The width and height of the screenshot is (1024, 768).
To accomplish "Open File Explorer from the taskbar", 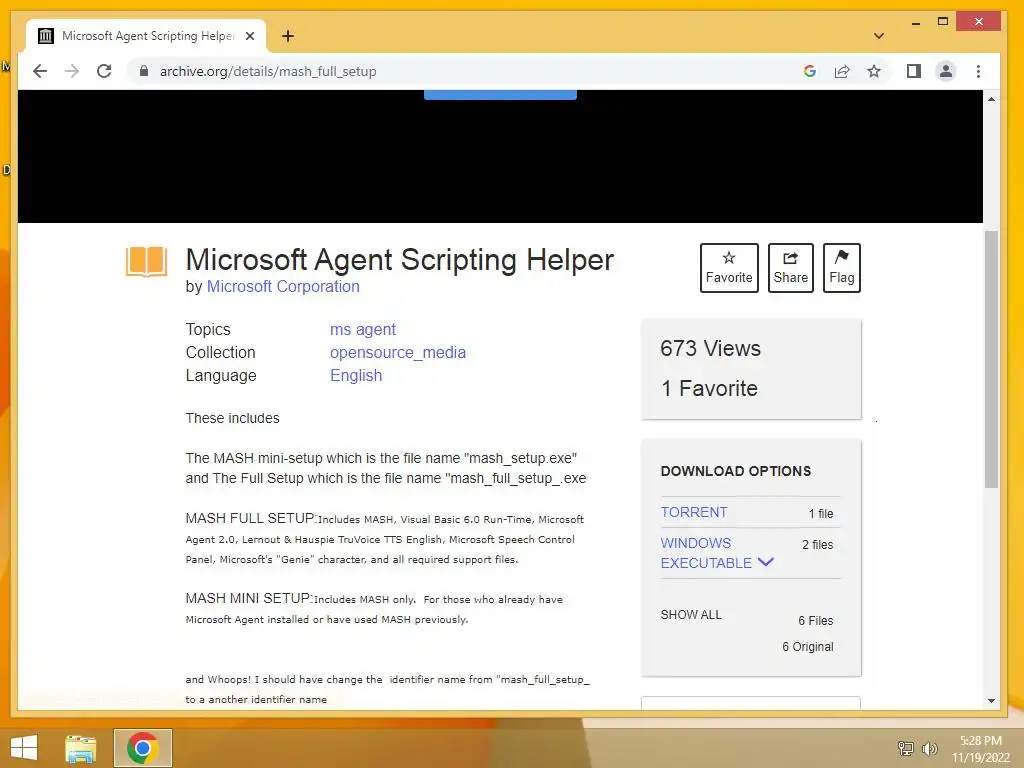I will [81, 748].
